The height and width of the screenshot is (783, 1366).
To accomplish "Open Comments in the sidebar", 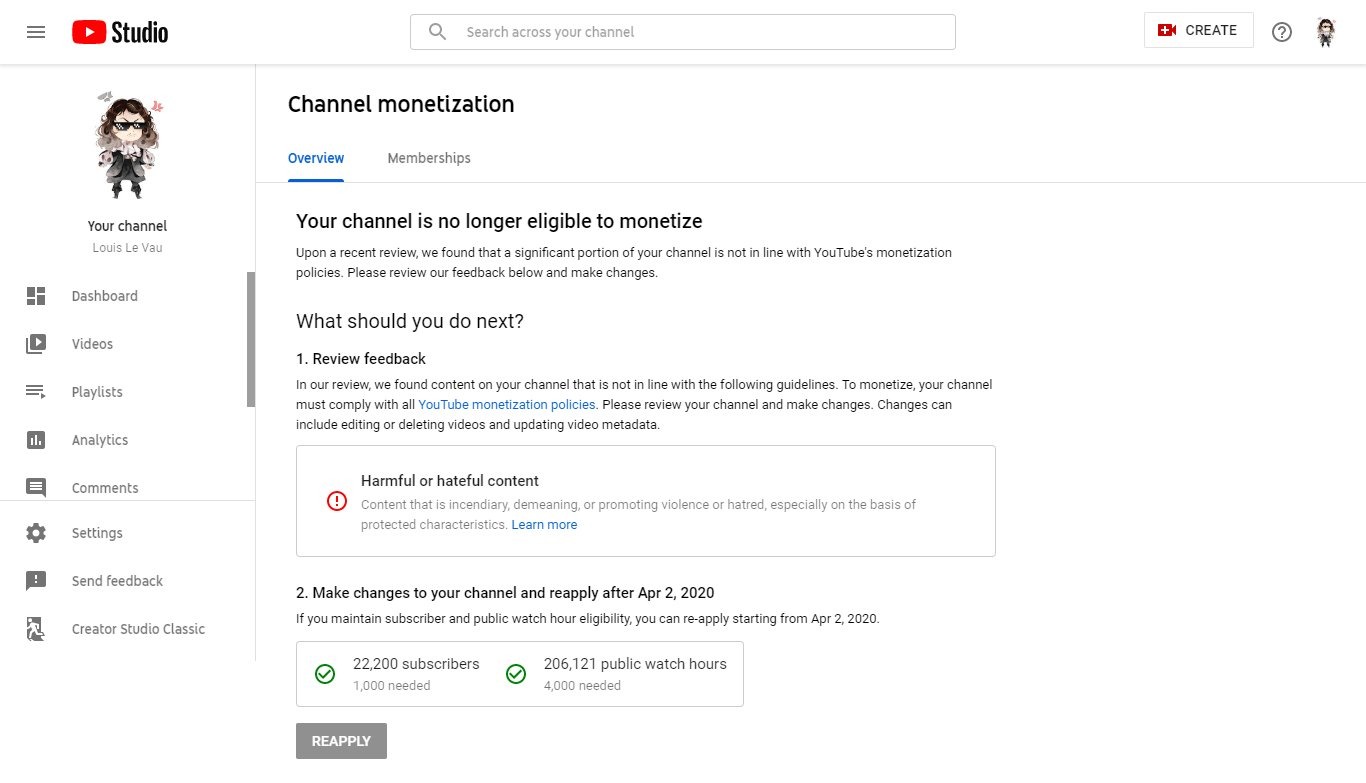I will coord(128,488).
